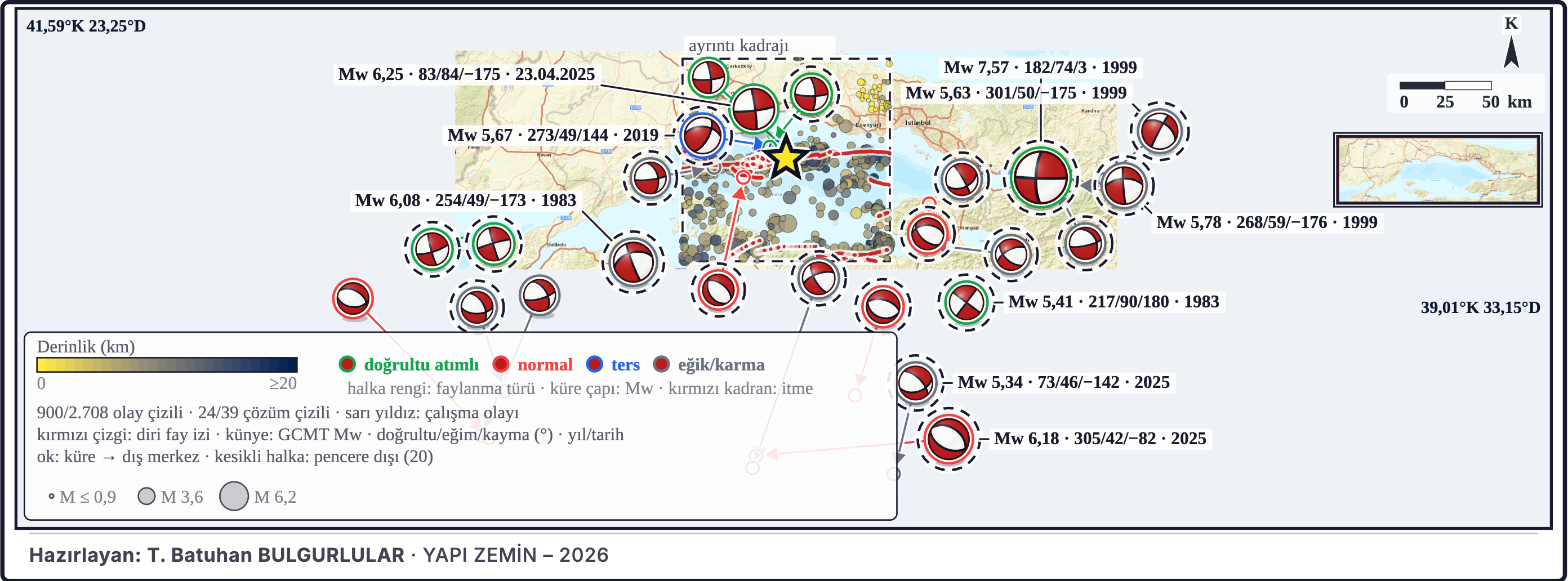This screenshot has height=581, width=1568.
Task: Click label 'Mw 5,34 · 73/46/−142 · 2025'
Action: (1063, 383)
